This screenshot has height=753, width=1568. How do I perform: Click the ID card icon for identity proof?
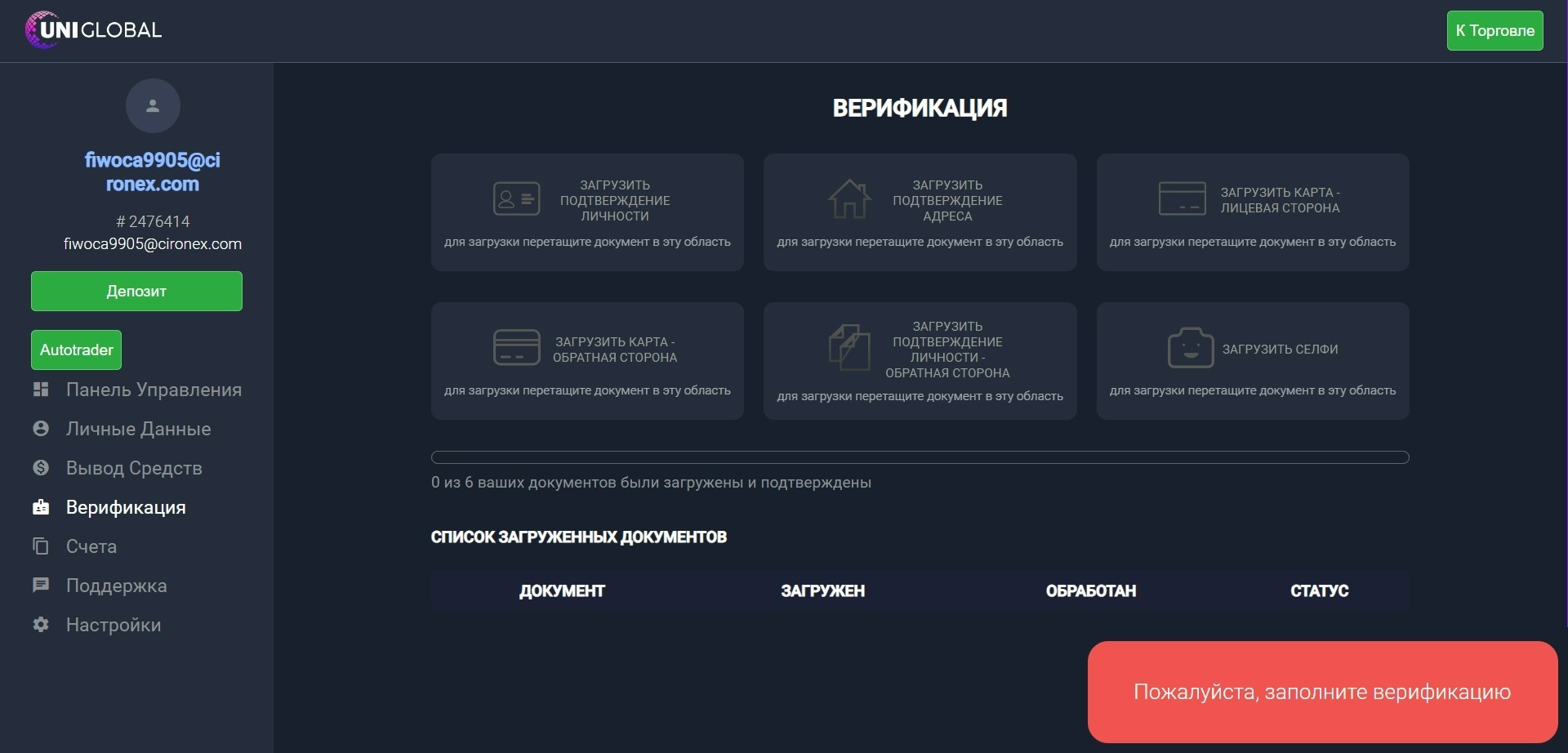click(x=517, y=199)
